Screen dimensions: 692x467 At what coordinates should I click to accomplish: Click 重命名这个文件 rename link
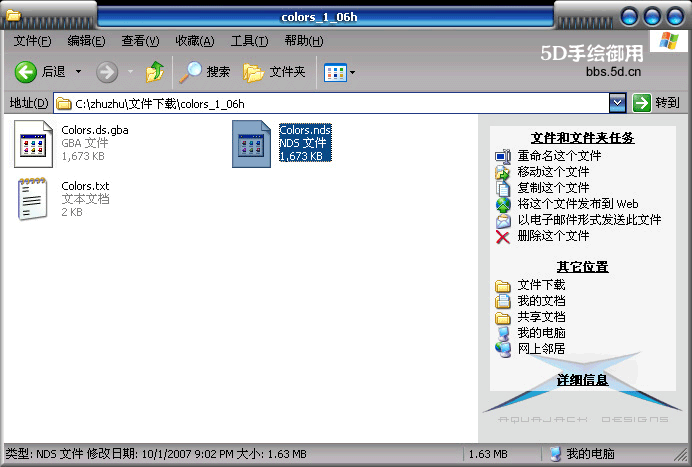(559, 156)
